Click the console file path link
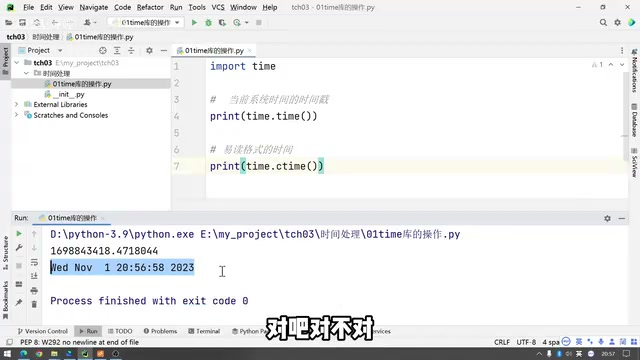The width and height of the screenshot is (640, 360). point(330,234)
